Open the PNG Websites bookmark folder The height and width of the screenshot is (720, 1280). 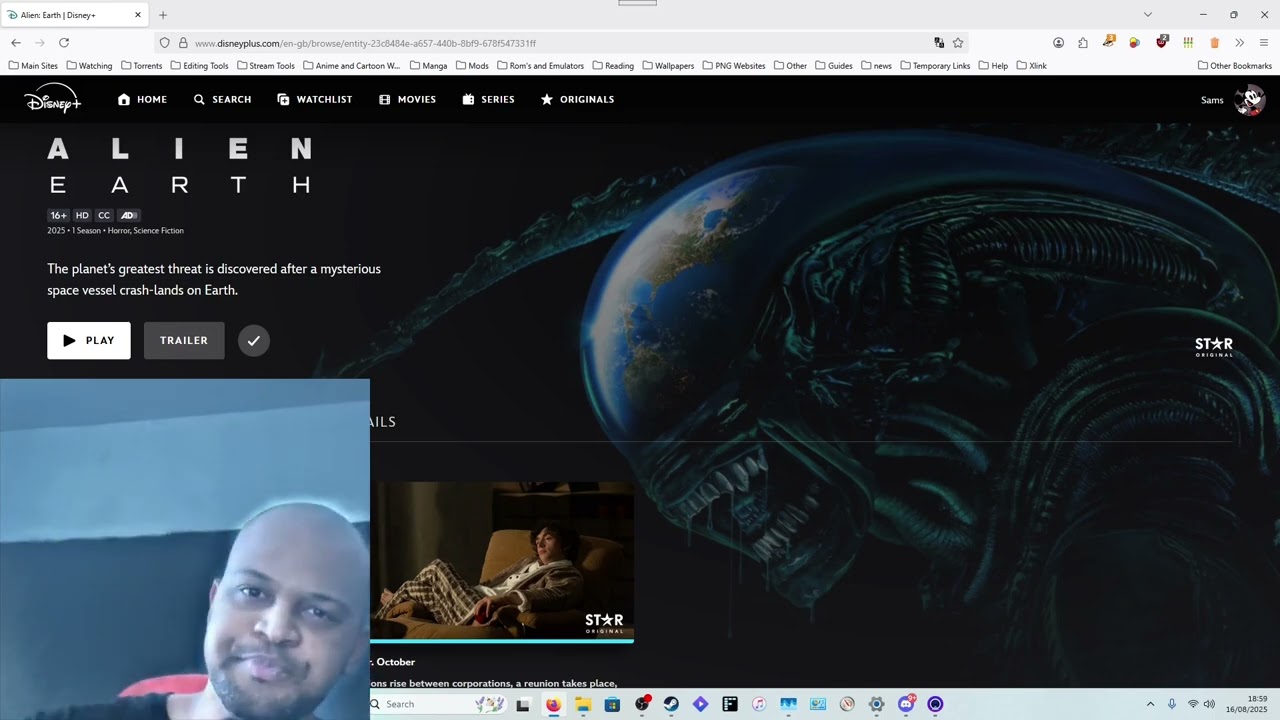coord(734,66)
